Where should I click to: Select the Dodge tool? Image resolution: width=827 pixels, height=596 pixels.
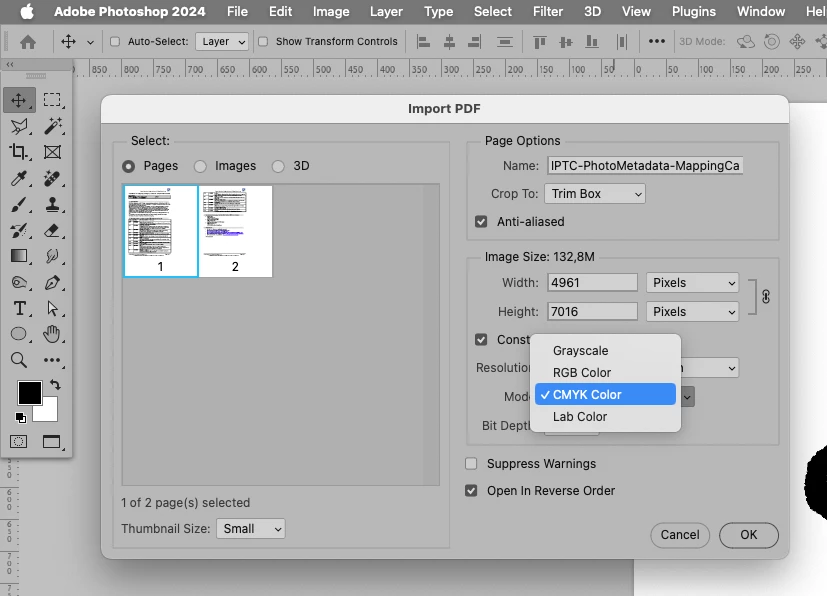[19, 282]
